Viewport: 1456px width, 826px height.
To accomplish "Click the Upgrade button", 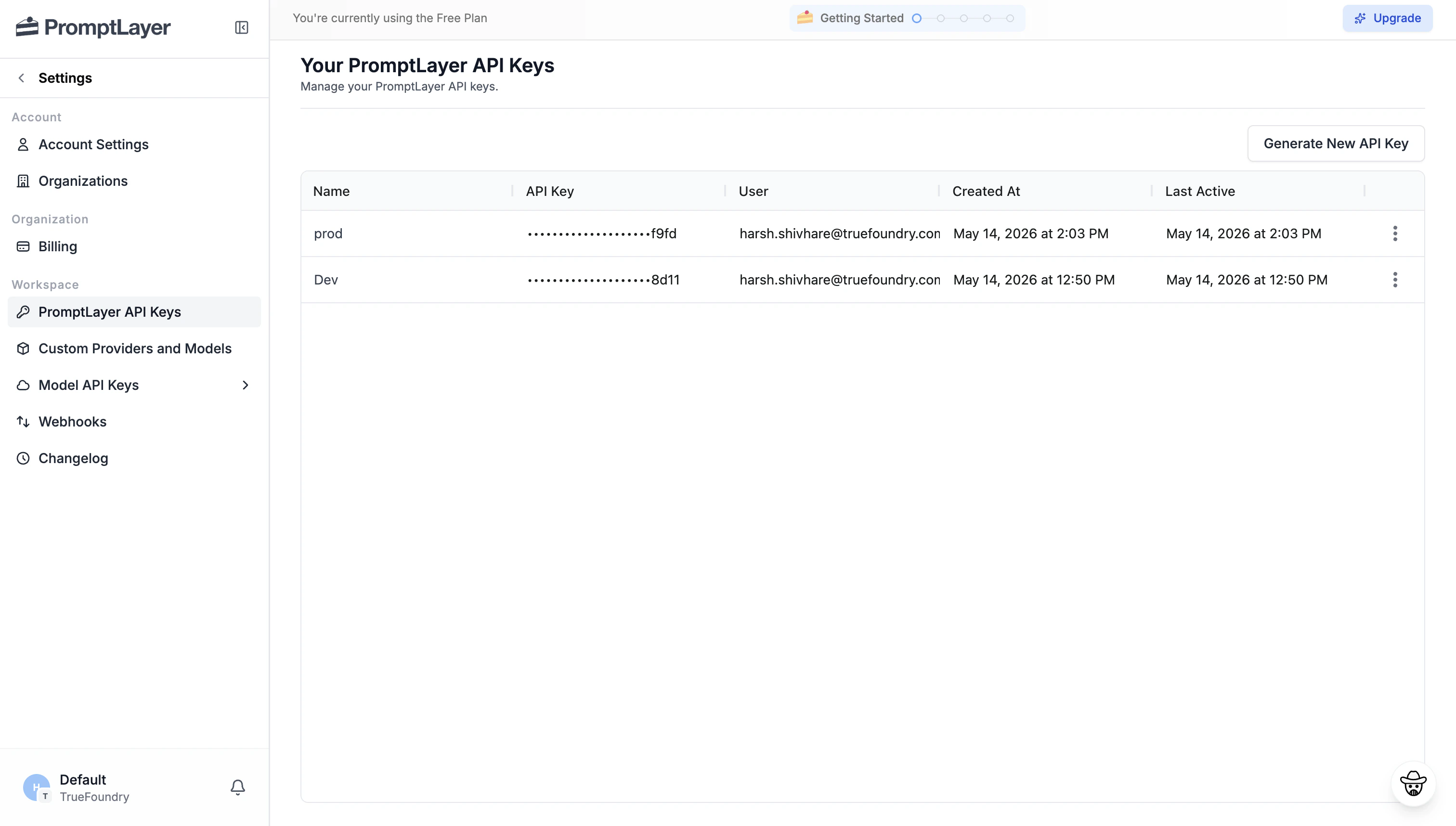I will pyautogui.click(x=1387, y=18).
